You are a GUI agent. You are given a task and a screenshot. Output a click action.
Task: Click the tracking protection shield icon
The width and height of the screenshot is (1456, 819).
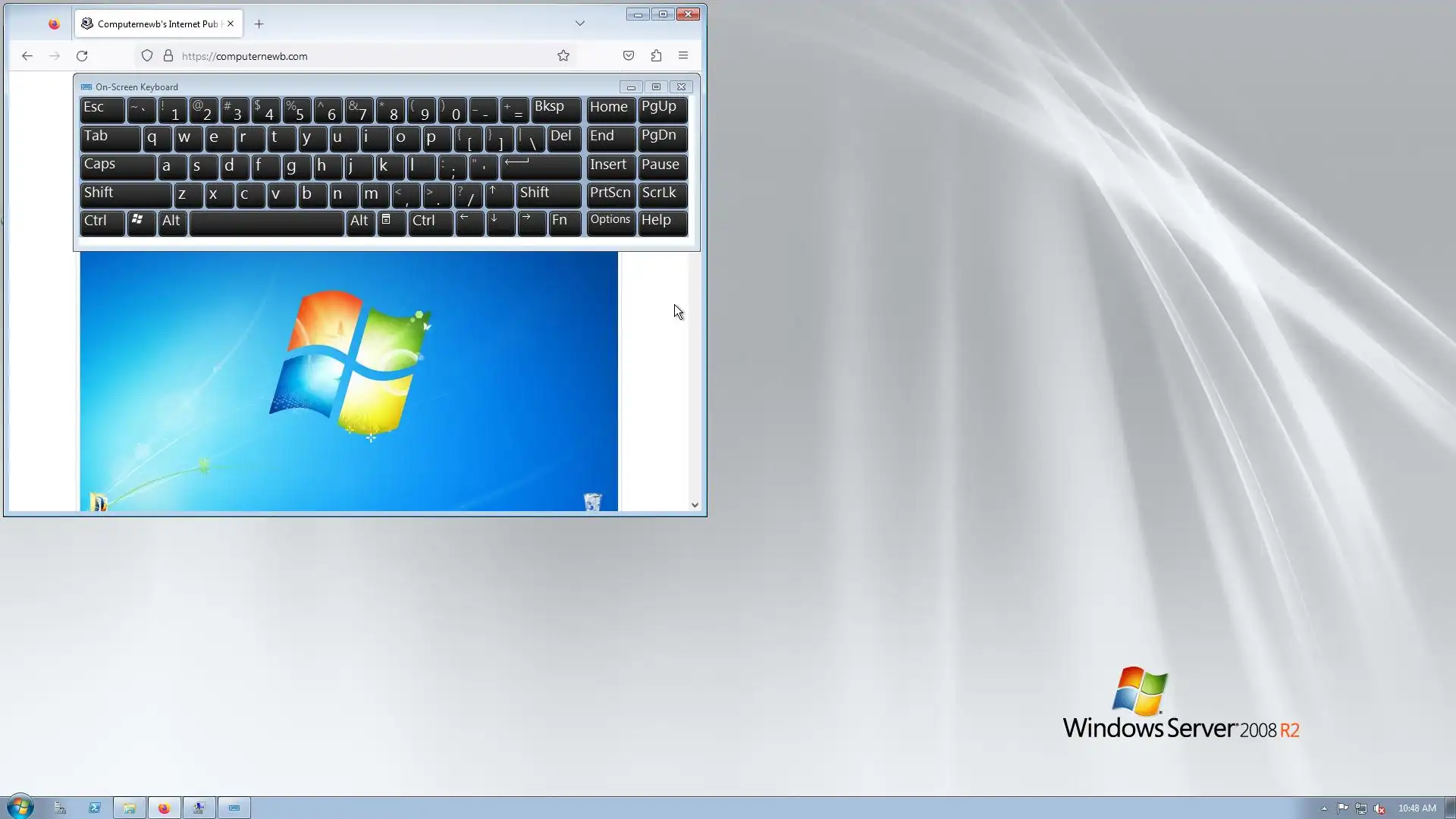tap(147, 56)
